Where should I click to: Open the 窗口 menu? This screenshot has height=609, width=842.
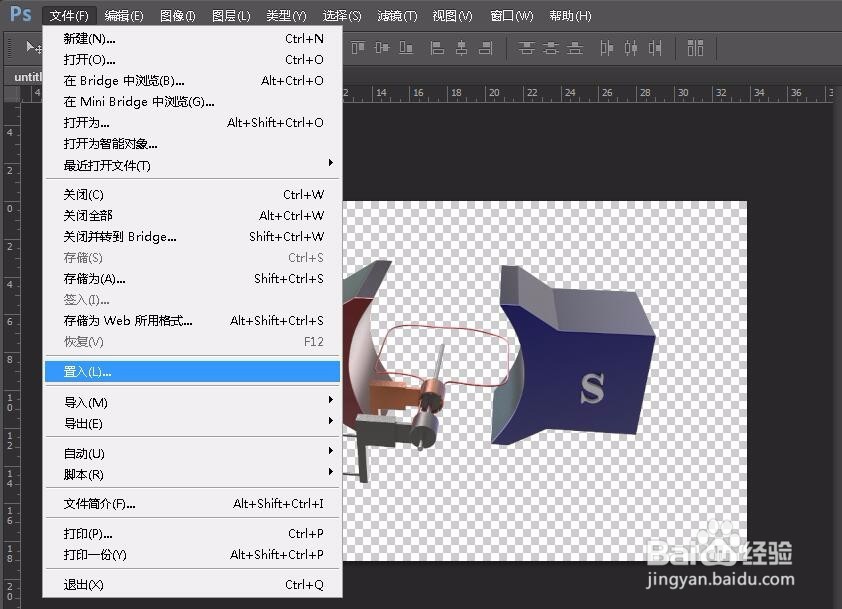pos(511,15)
